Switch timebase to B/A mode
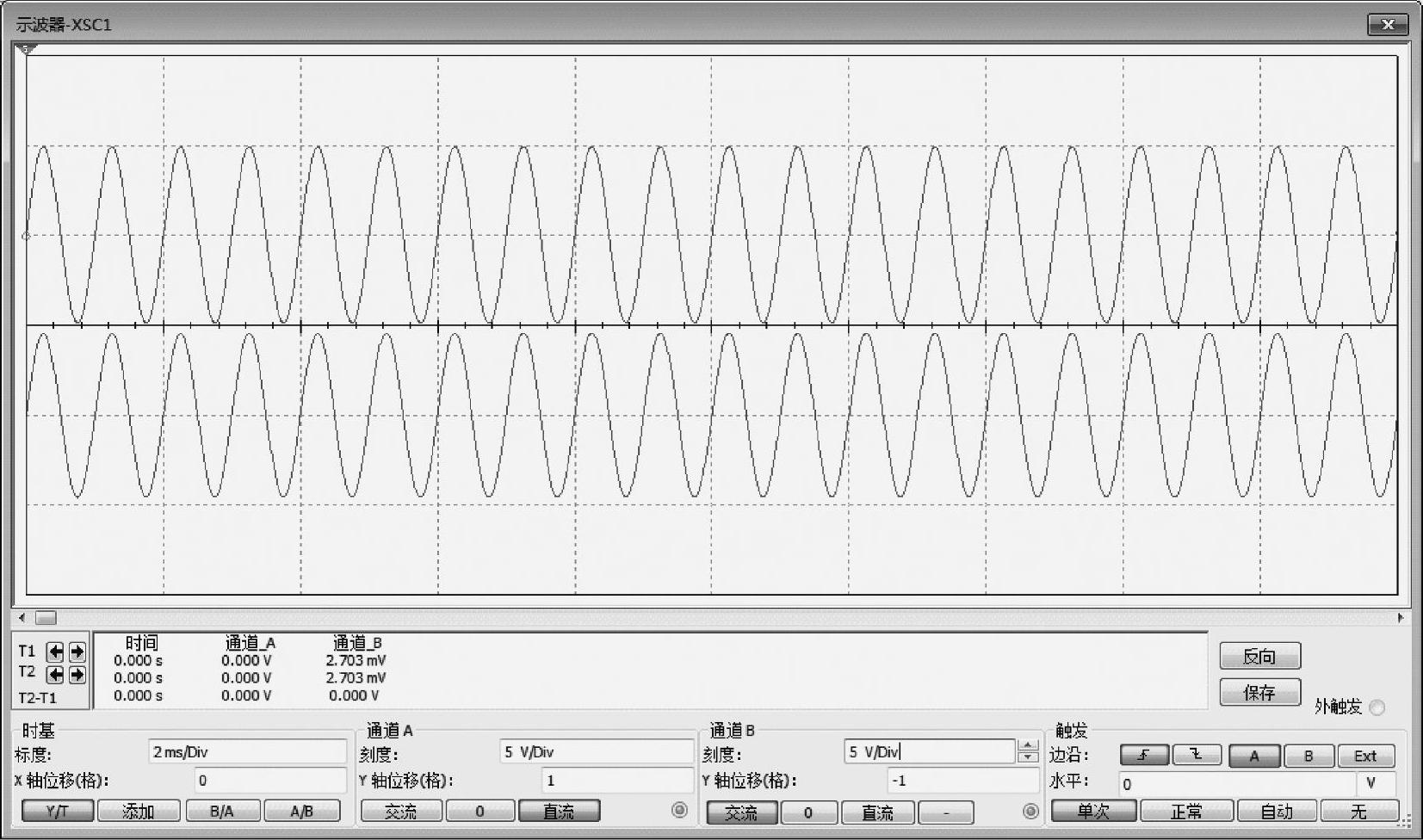 click(x=221, y=811)
